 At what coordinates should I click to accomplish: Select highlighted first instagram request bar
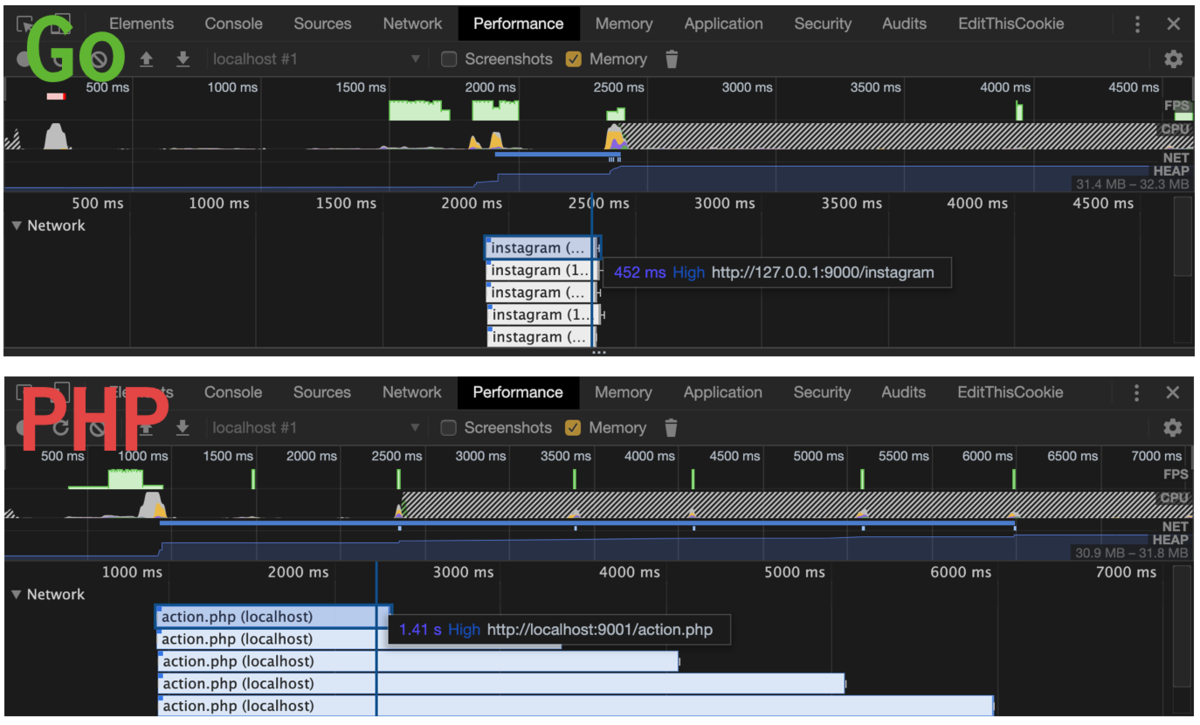pos(543,248)
